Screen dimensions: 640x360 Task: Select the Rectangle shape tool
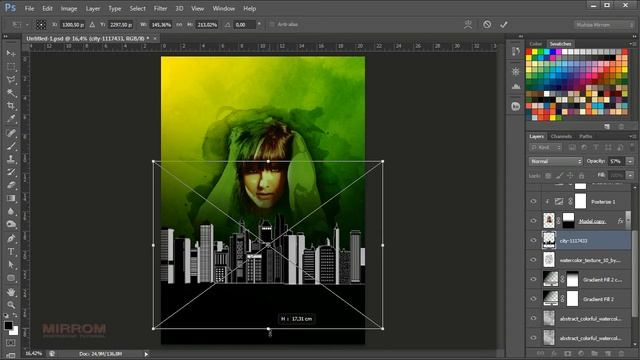(x=11, y=278)
